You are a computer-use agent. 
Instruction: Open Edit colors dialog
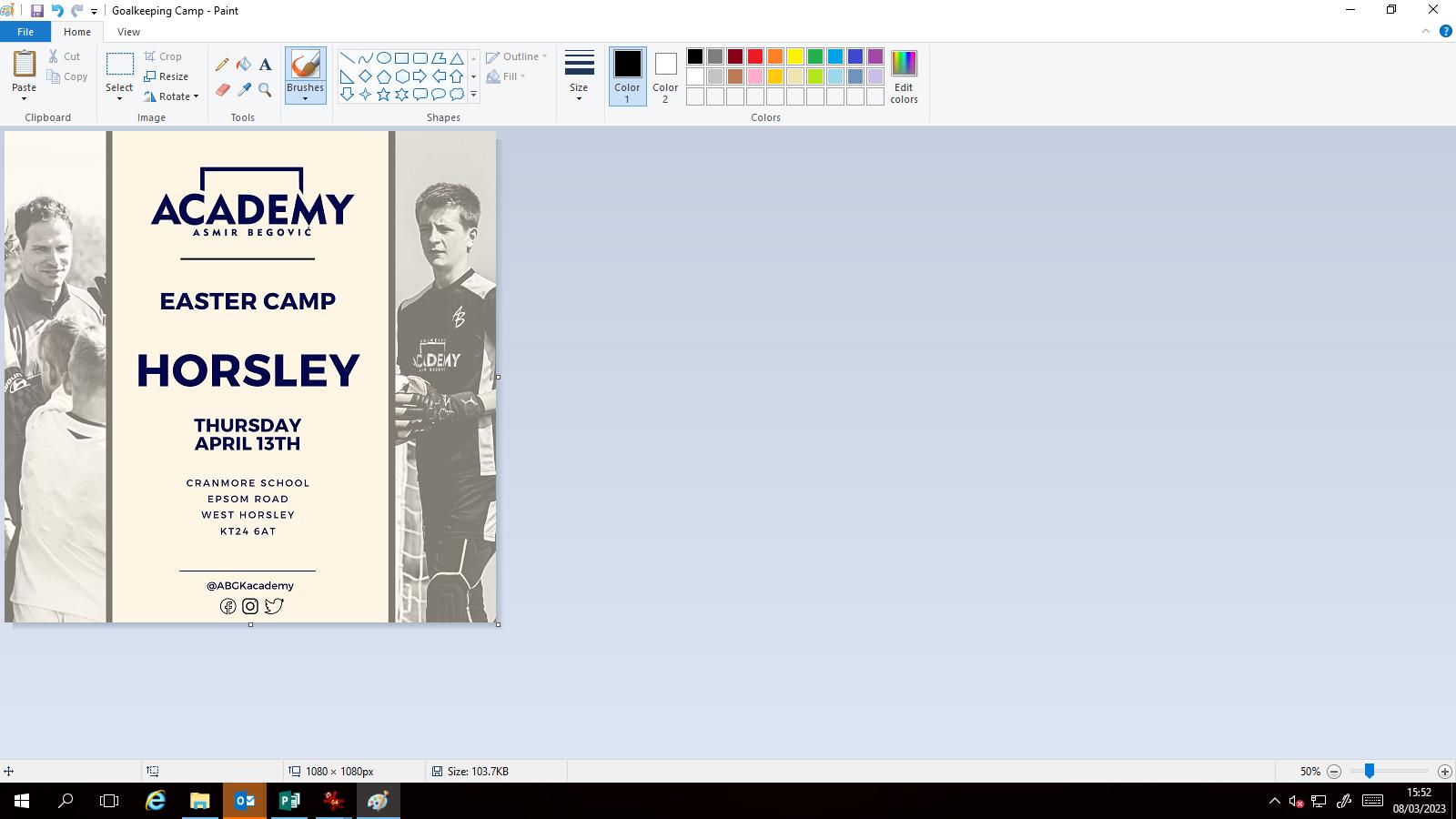pyautogui.click(x=904, y=76)
